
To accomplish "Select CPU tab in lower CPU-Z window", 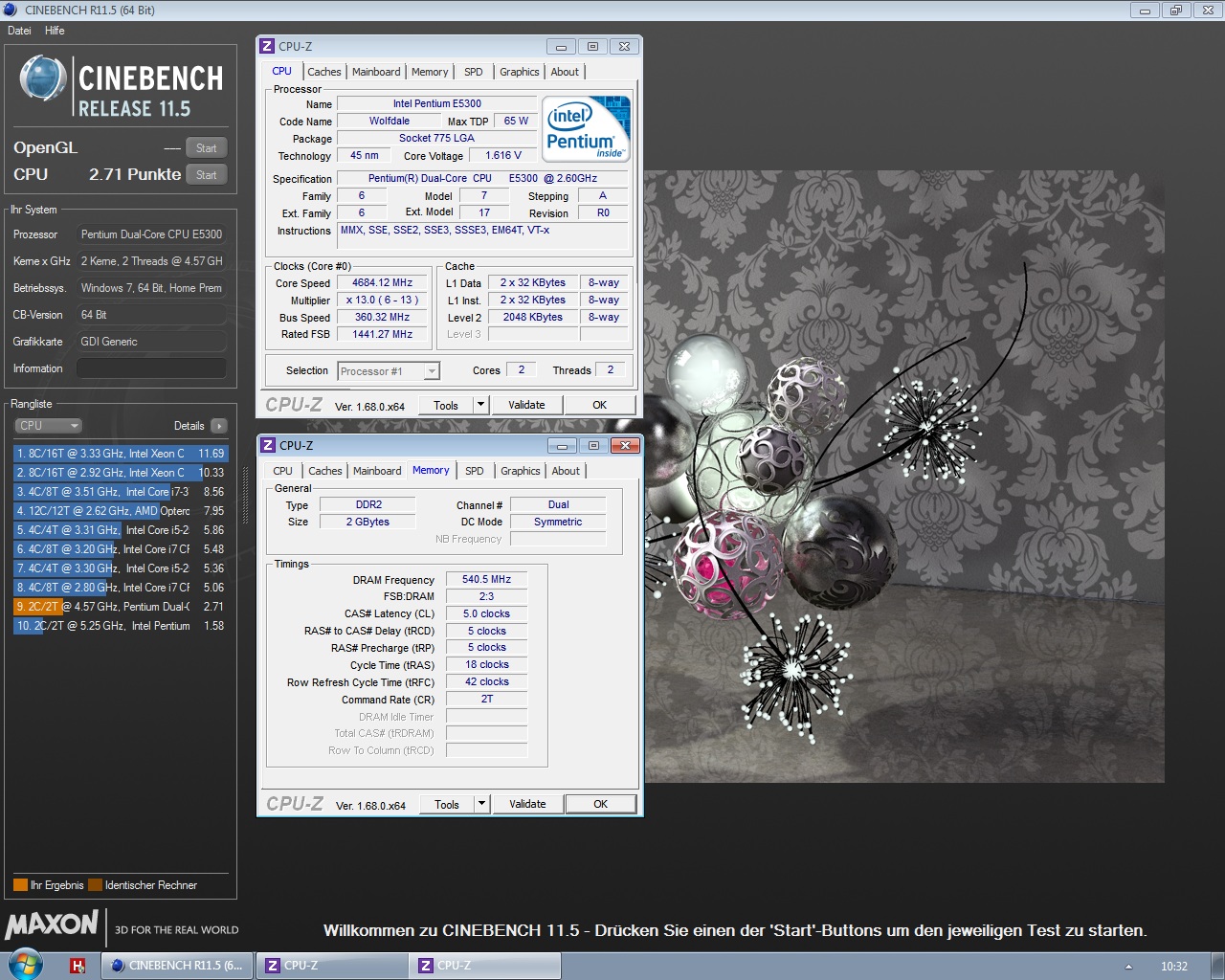I will pyautogui.click(x=282, y=471).
